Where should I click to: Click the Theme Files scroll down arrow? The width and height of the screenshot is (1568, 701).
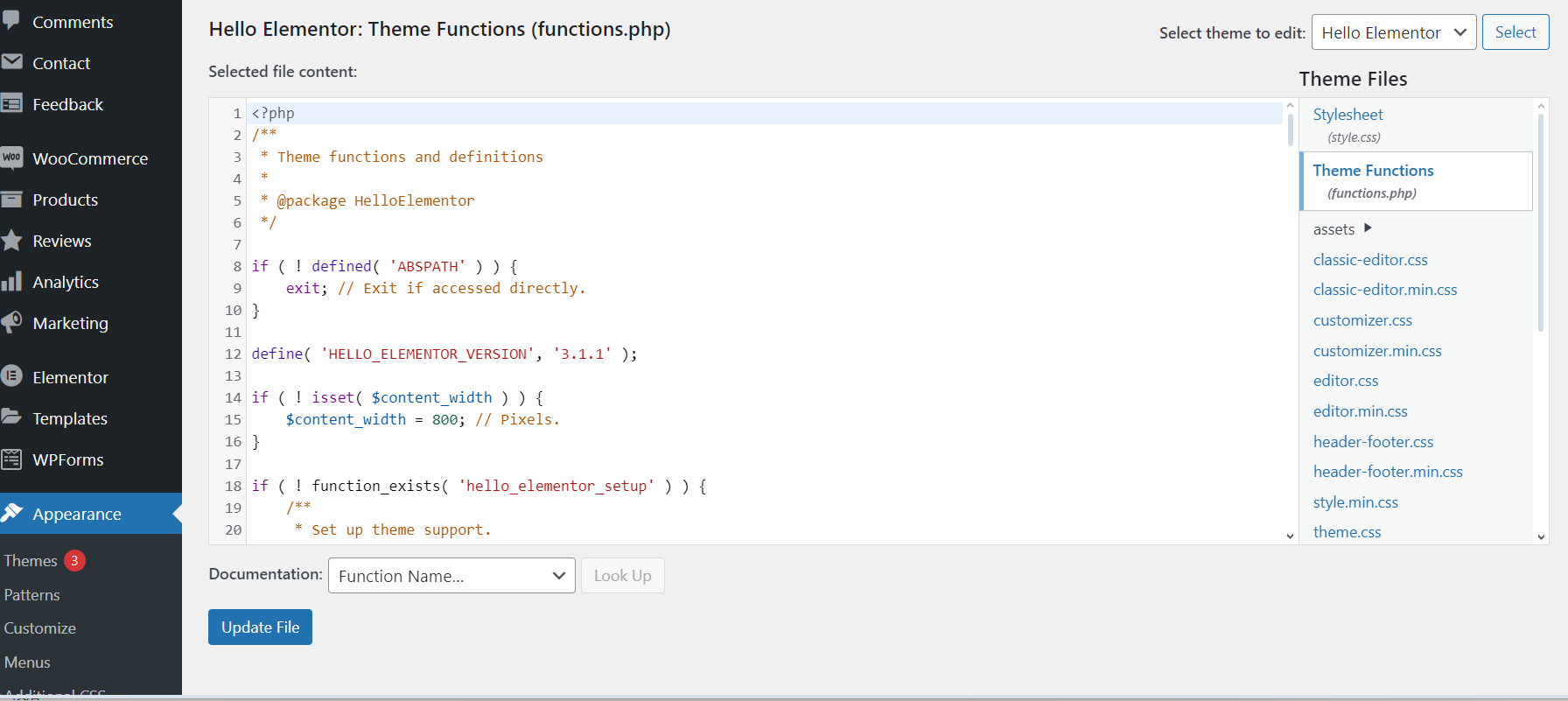[1541, 537]
